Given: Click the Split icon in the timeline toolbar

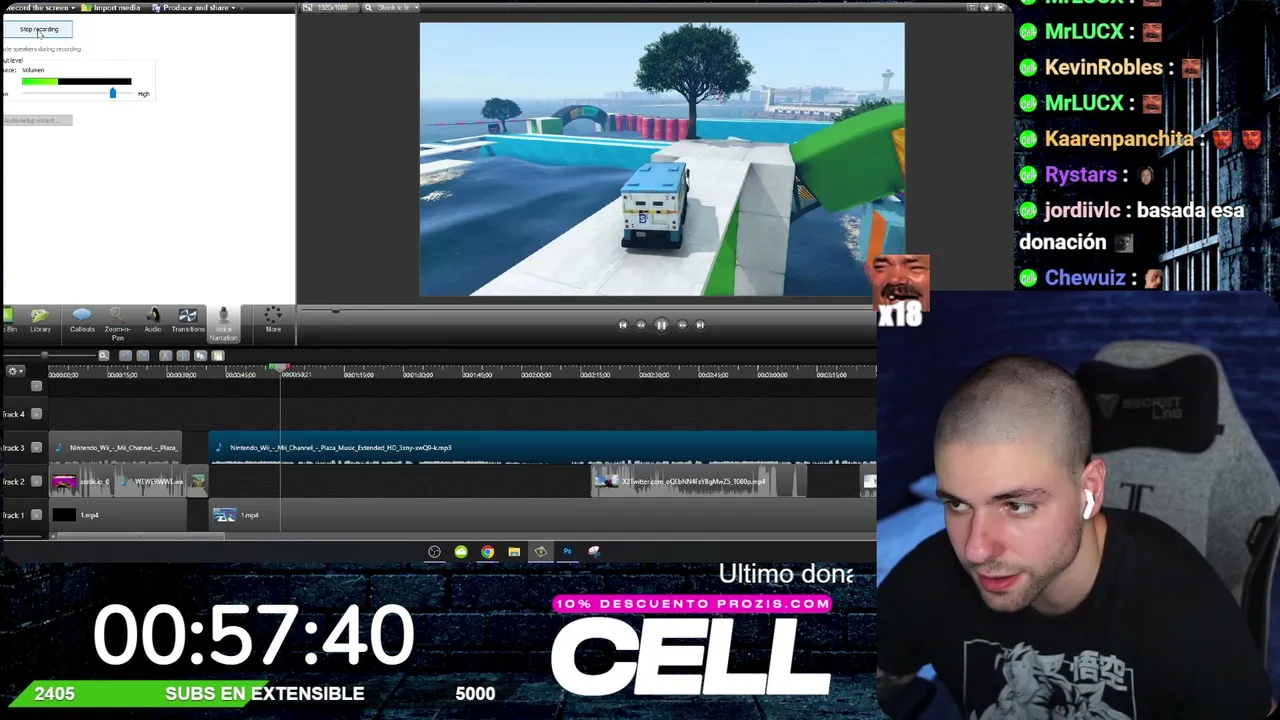Looking at the screenshot, I should pos(183,356).
